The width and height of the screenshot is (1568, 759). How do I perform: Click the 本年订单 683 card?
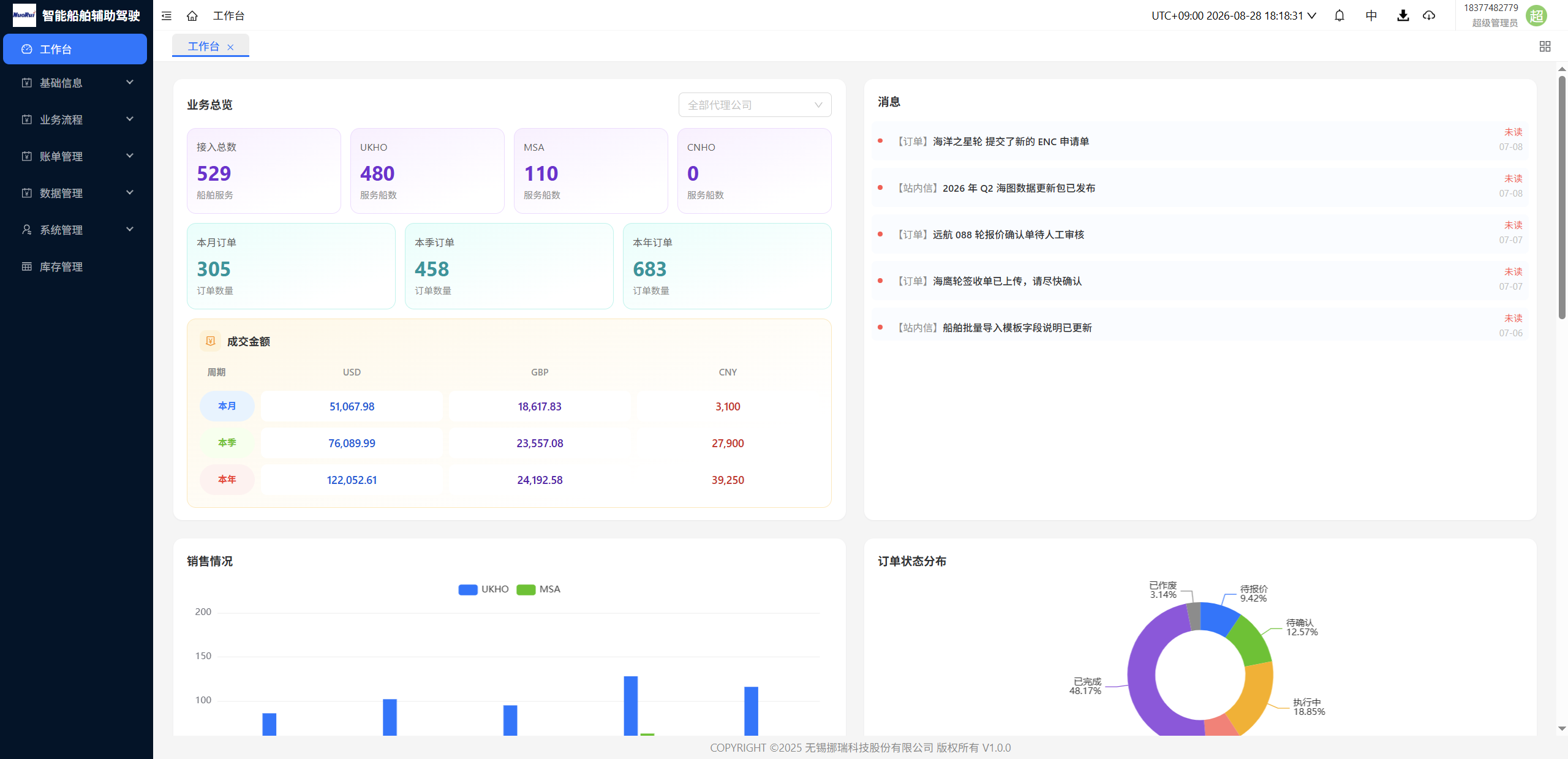[x=727, y=266]
